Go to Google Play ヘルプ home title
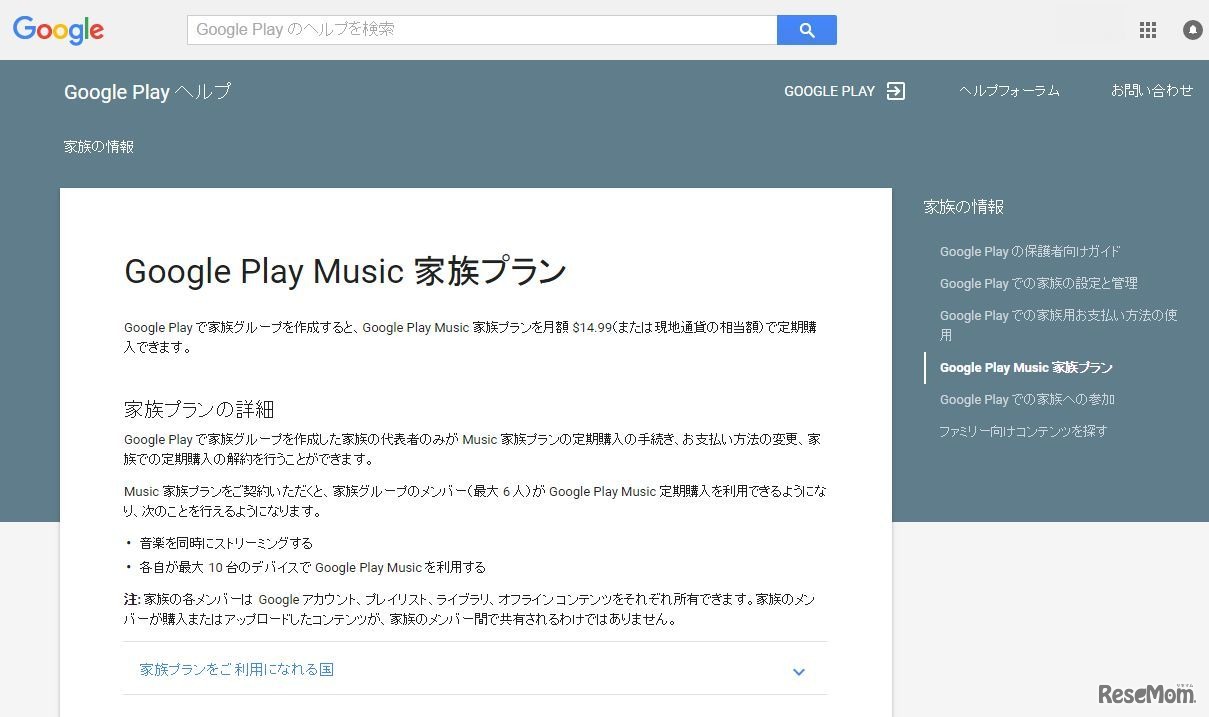This screenshot has height=717, width=1209. coord(147,92)
